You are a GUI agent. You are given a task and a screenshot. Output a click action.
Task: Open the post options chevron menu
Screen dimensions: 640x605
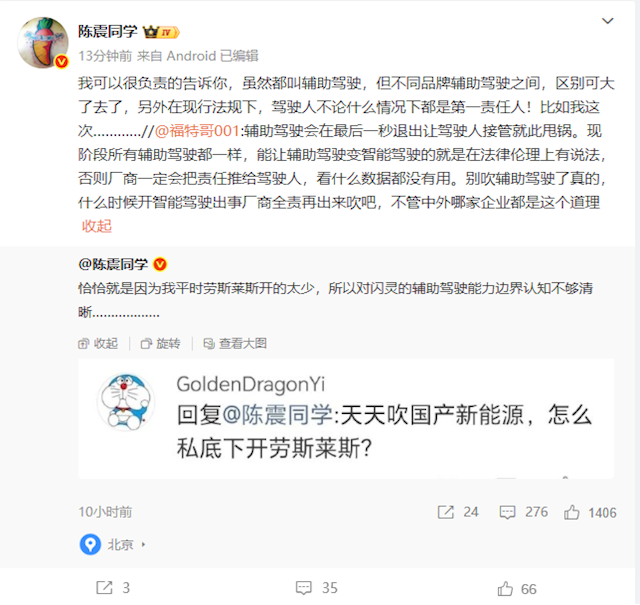[x=608, y=20]
